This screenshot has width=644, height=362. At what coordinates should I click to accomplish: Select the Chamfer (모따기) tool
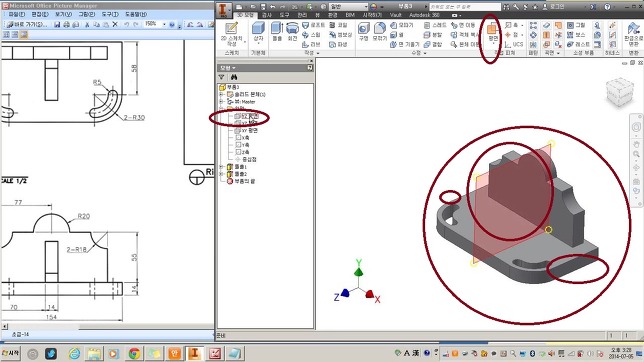[x=402, y=25]
